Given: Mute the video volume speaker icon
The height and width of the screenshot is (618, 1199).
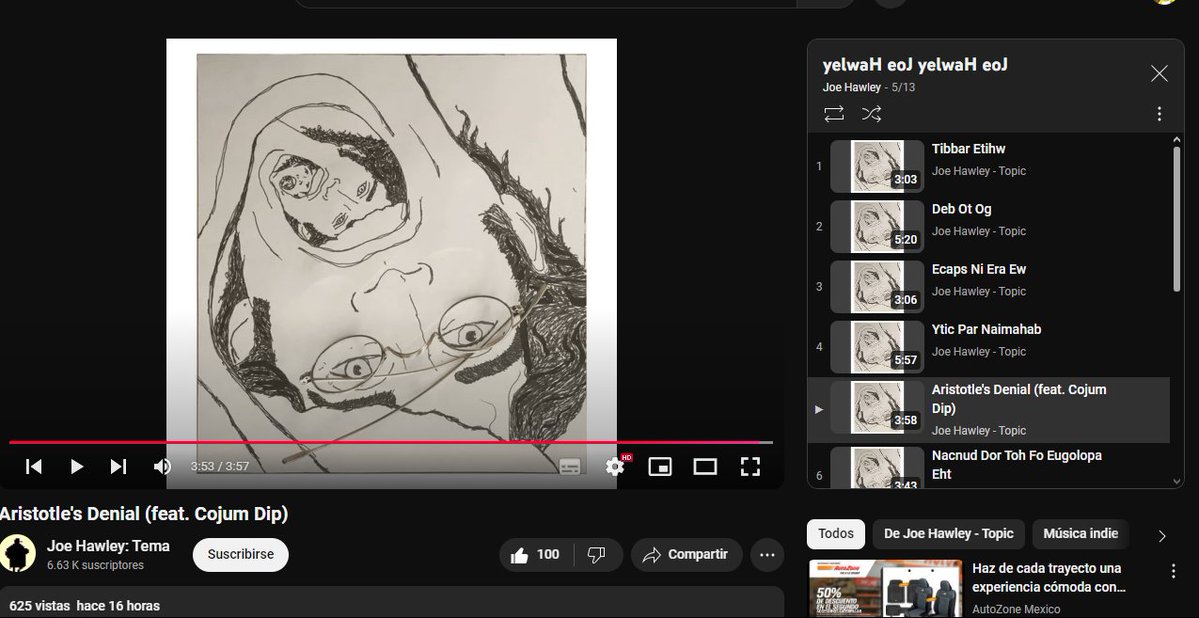Looking at the screenshot, I should pyautogui.click(x=162, y=467).
